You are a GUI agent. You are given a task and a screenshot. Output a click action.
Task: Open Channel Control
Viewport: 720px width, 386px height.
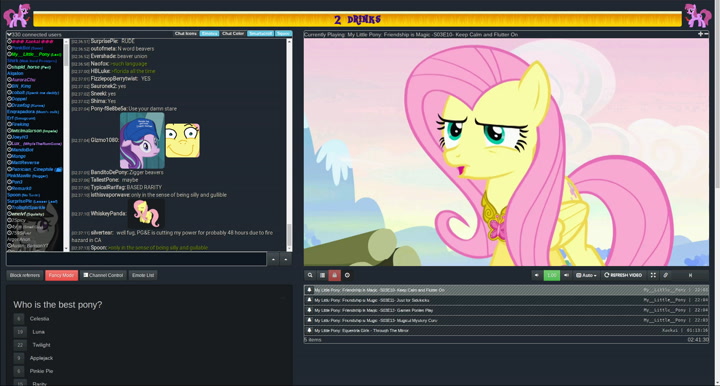click(x=103, y=275)
